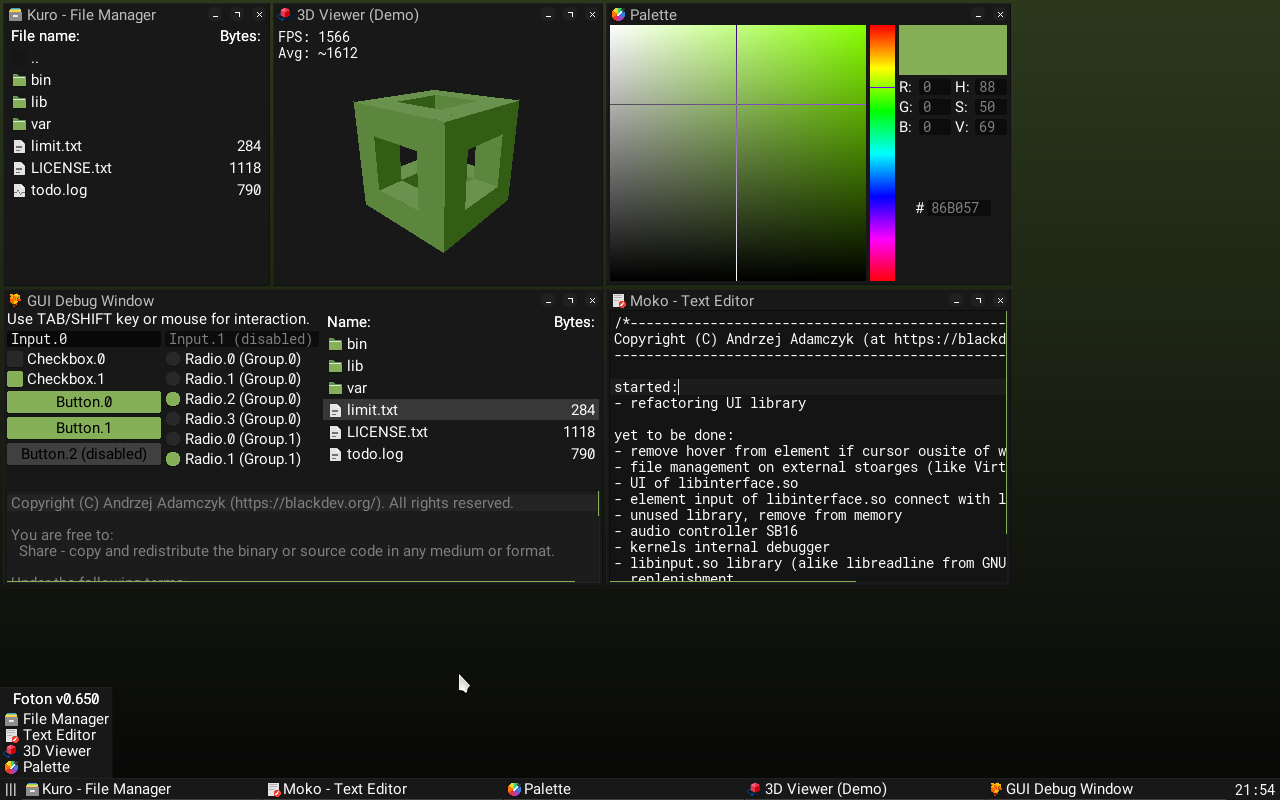This screenshot has width=1280, height=800.
Task: Click the clock showing 21:54
Action: [x=1255, y=790]
